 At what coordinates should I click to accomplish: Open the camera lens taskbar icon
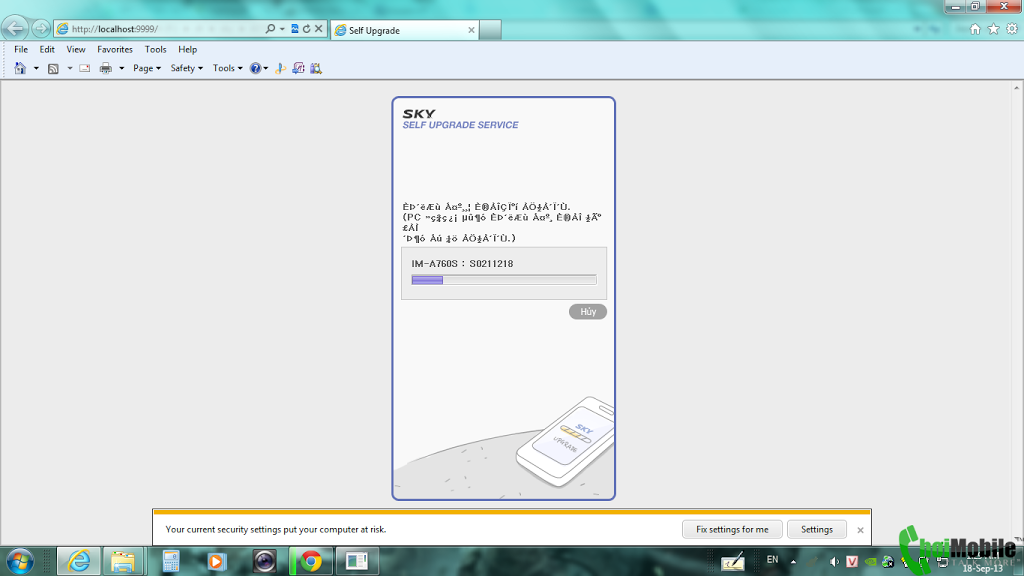(x=264, y=561)
